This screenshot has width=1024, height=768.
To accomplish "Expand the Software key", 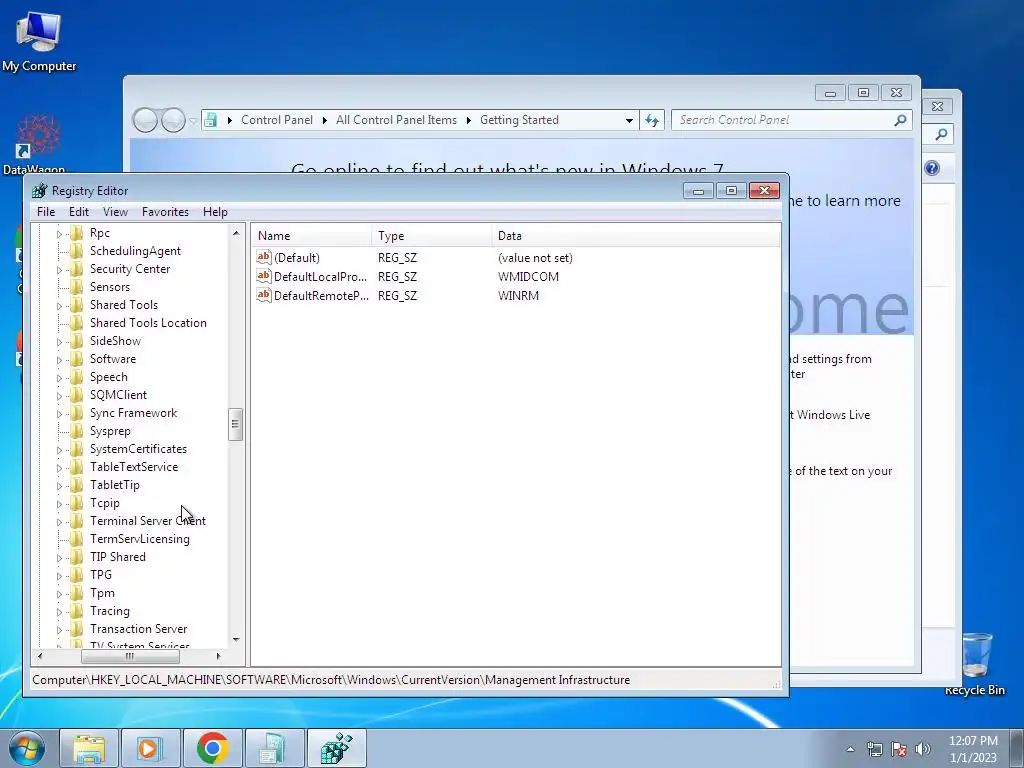I will tap(59, 359).
